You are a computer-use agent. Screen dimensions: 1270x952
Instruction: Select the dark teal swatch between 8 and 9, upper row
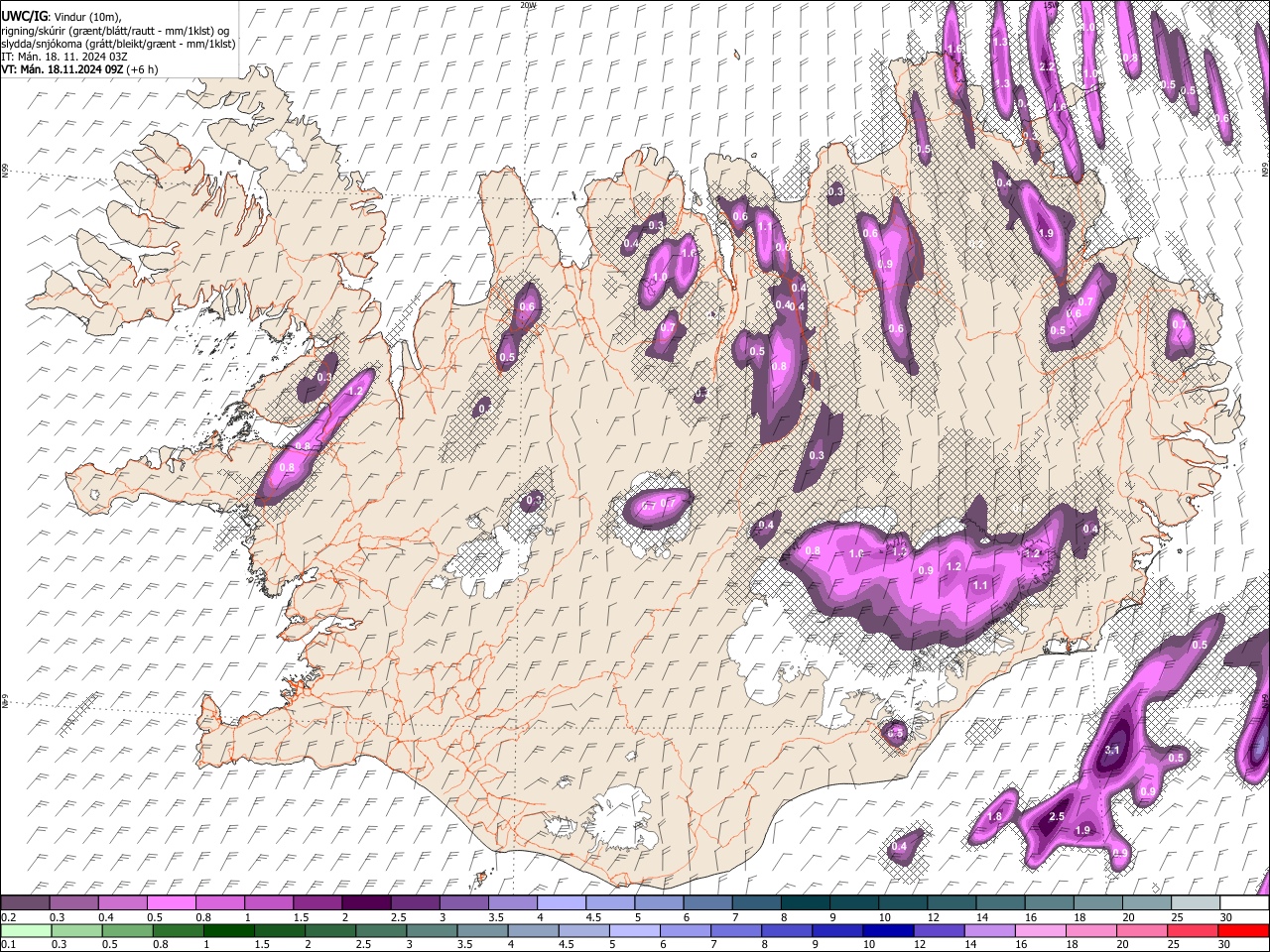click(x=806, y=902)
